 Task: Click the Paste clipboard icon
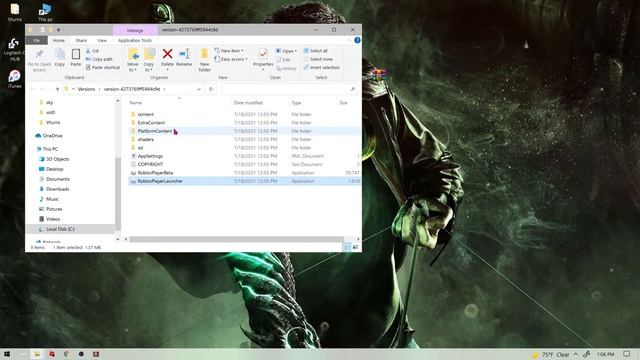(76, 54)
